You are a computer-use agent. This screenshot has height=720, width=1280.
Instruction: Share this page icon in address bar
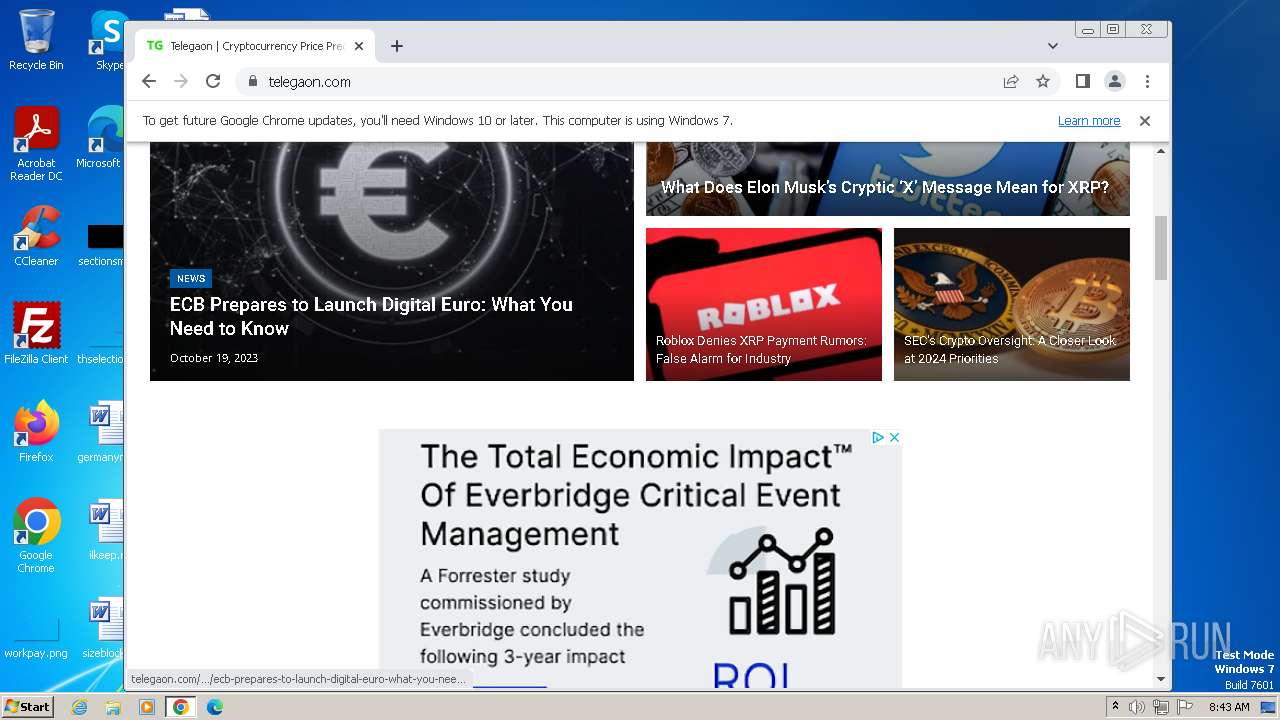pyautogui.click(x=1011, y=82)
